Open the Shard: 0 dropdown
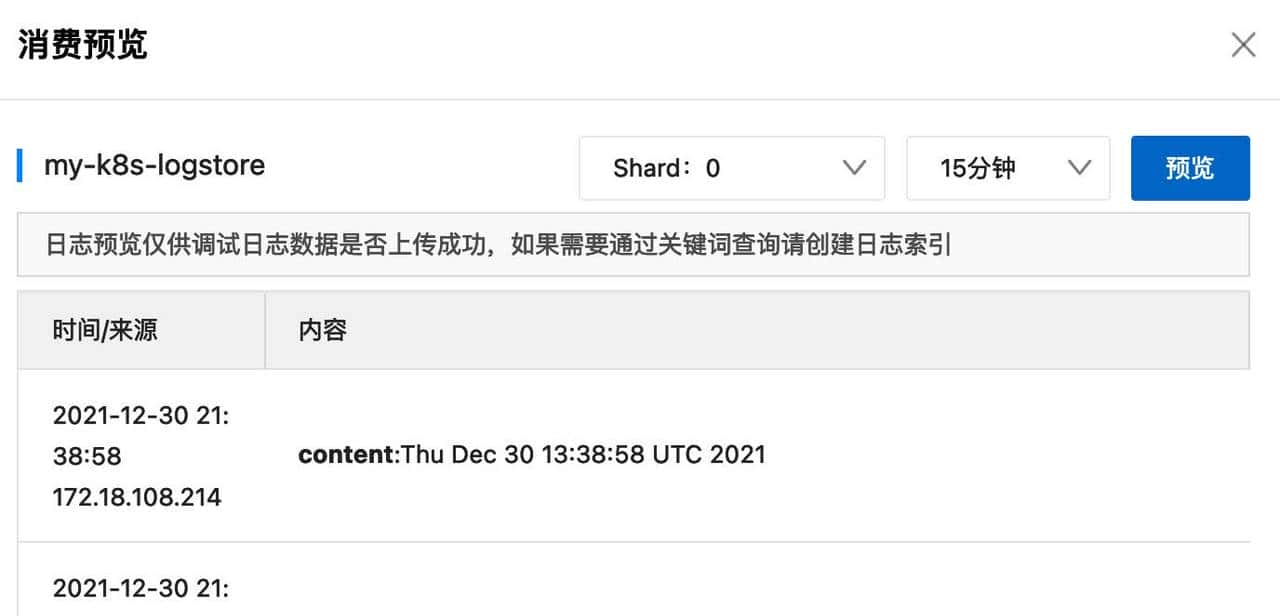Image resolution: width=1280 pixels, height=616 pixels. 731,168
